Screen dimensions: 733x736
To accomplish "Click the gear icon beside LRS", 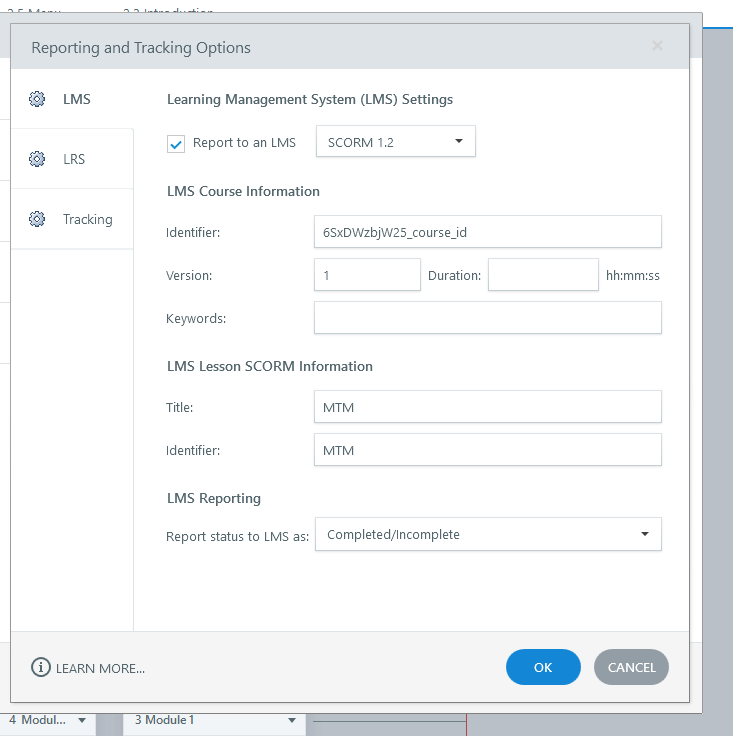I will [x=37, y=159].
